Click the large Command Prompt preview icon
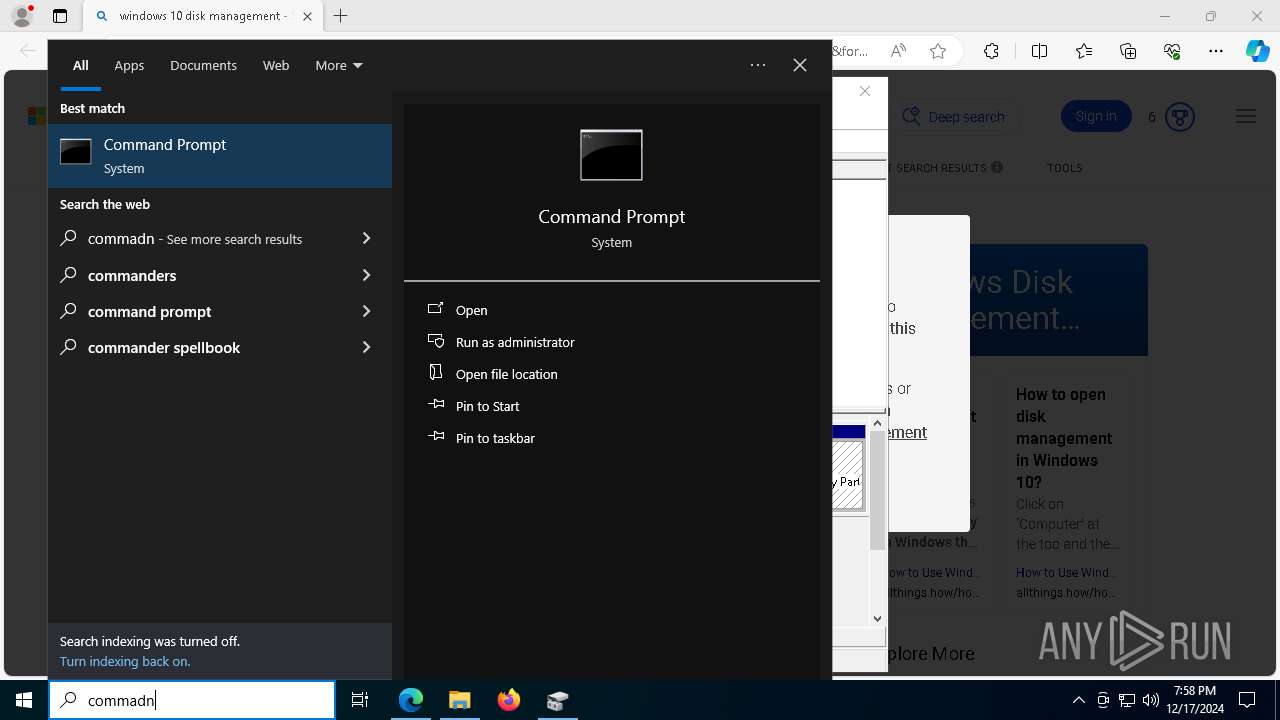 (x=611, y=155)
